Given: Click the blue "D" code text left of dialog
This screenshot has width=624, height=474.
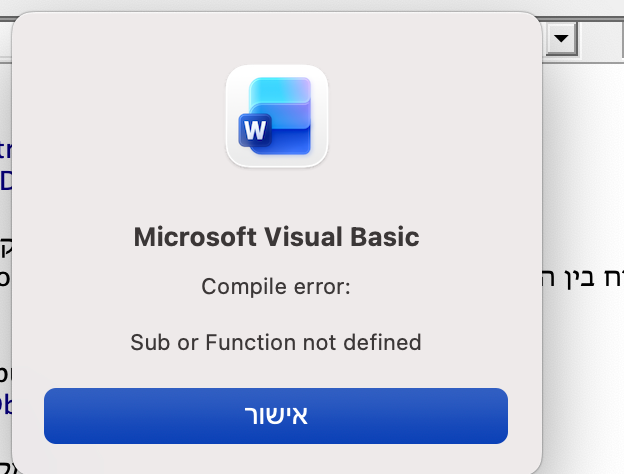Looking at the screenshot, I should tap(6, 181).
